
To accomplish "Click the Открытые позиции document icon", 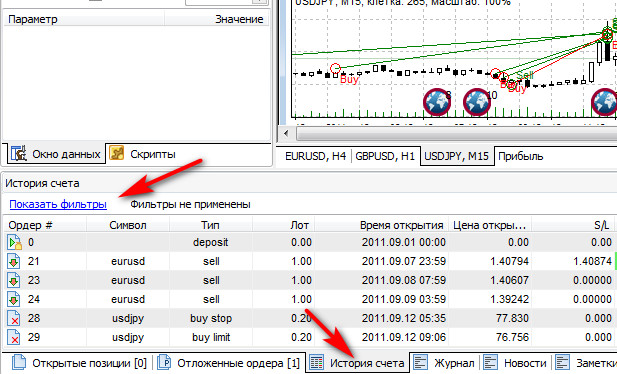I will (19, 363).
